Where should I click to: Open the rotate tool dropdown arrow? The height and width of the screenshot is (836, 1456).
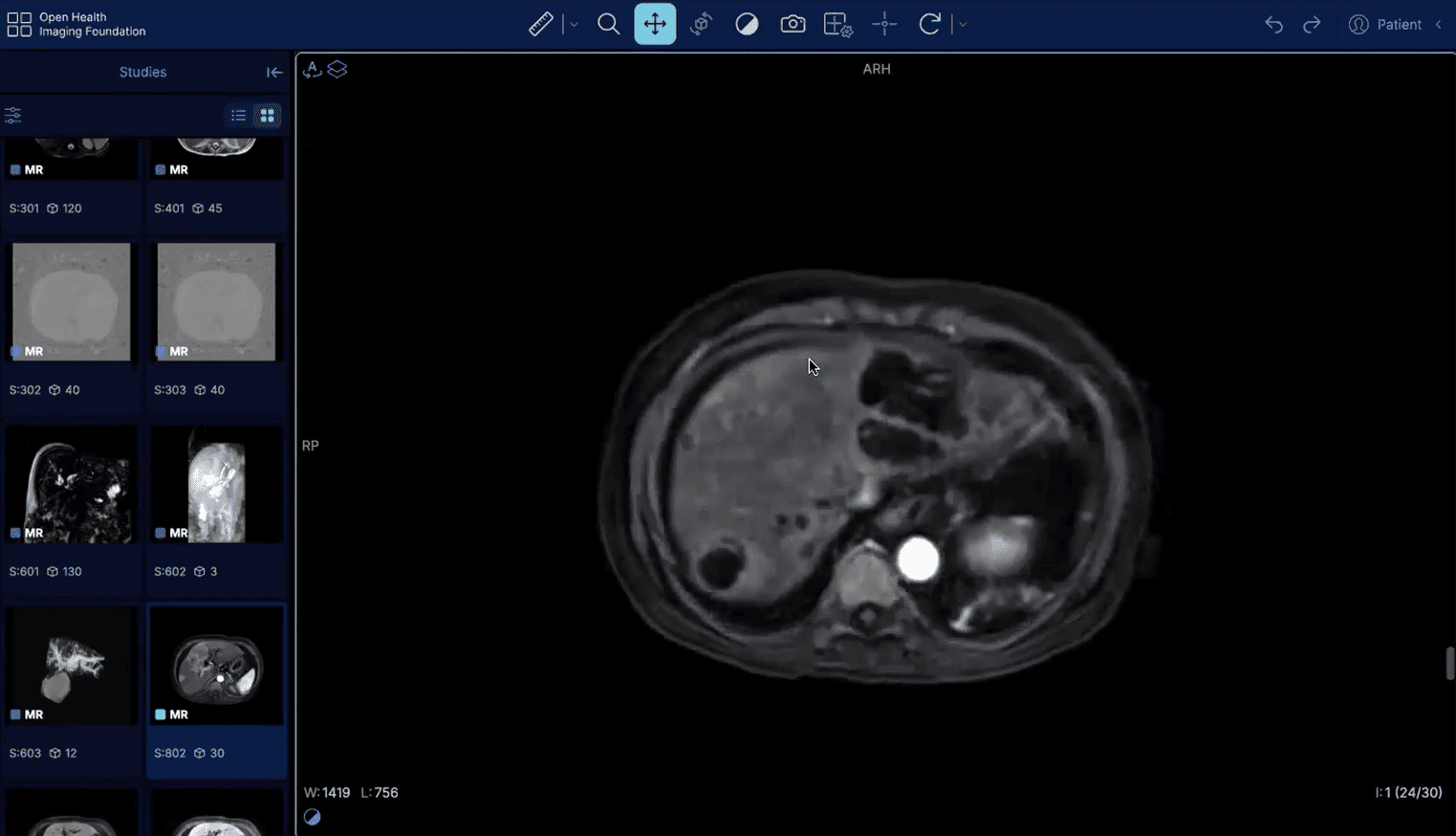coord(963,25)
